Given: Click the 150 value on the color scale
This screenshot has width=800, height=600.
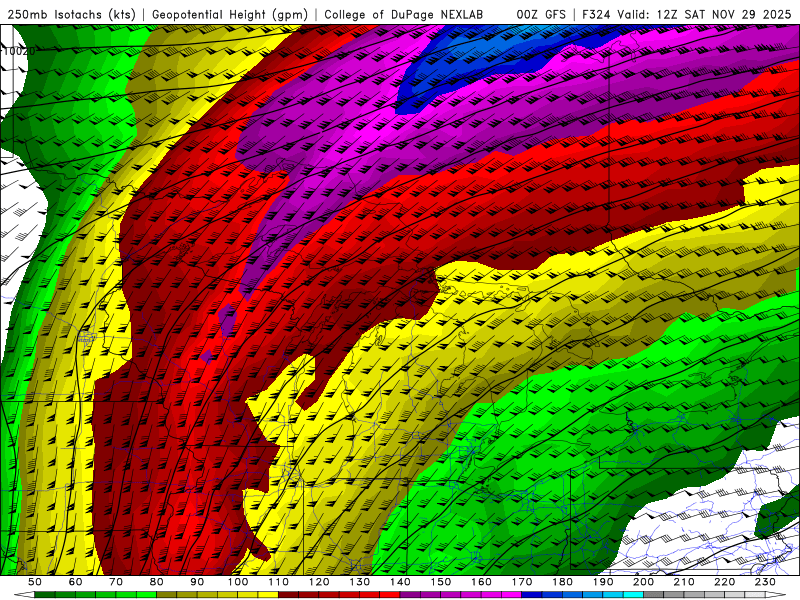Looking at the screenshot, I should [441, 582].
